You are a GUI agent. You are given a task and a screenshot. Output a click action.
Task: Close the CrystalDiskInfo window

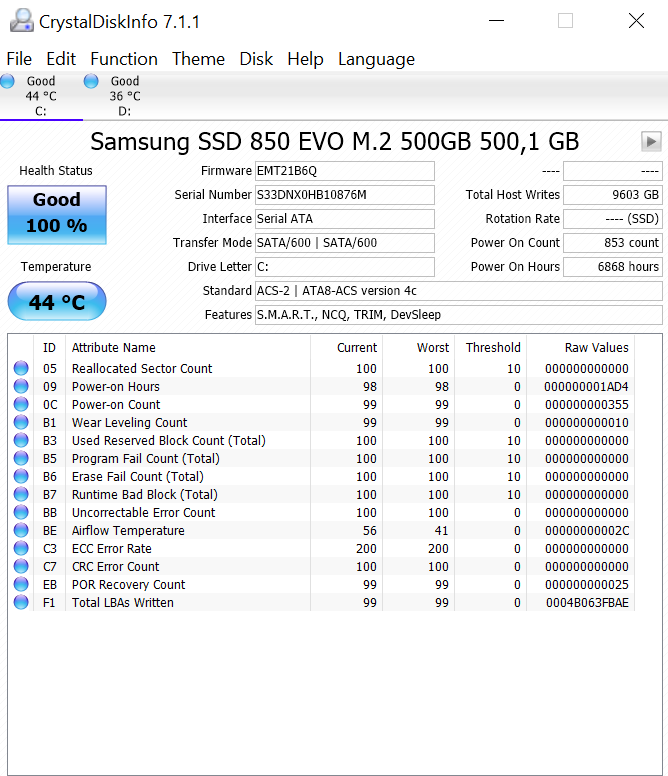636,21
